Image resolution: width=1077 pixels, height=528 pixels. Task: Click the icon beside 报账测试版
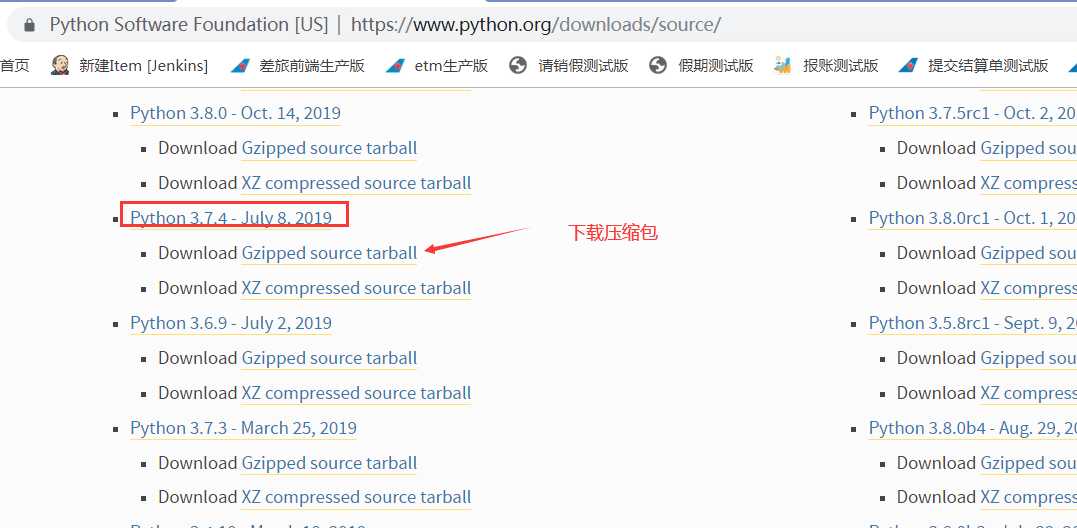point(782,66)
